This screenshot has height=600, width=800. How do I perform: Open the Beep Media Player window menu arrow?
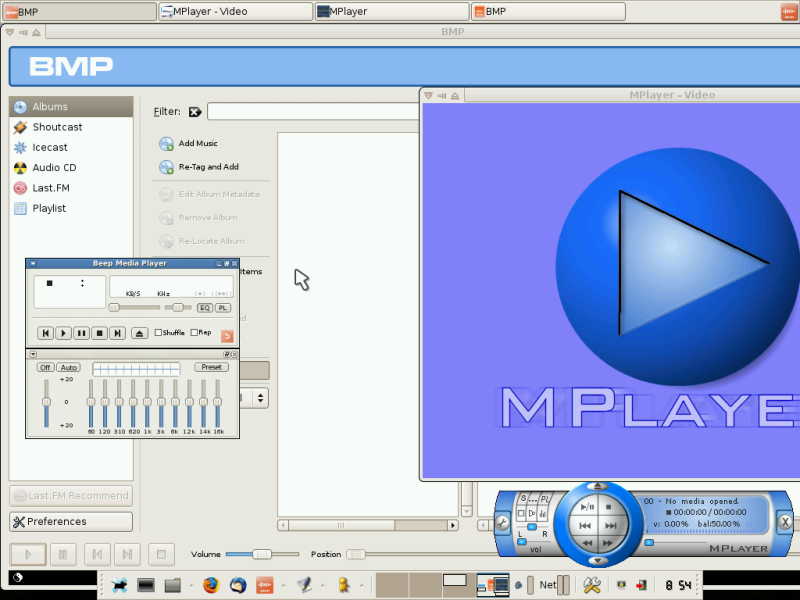click(33, 263)
